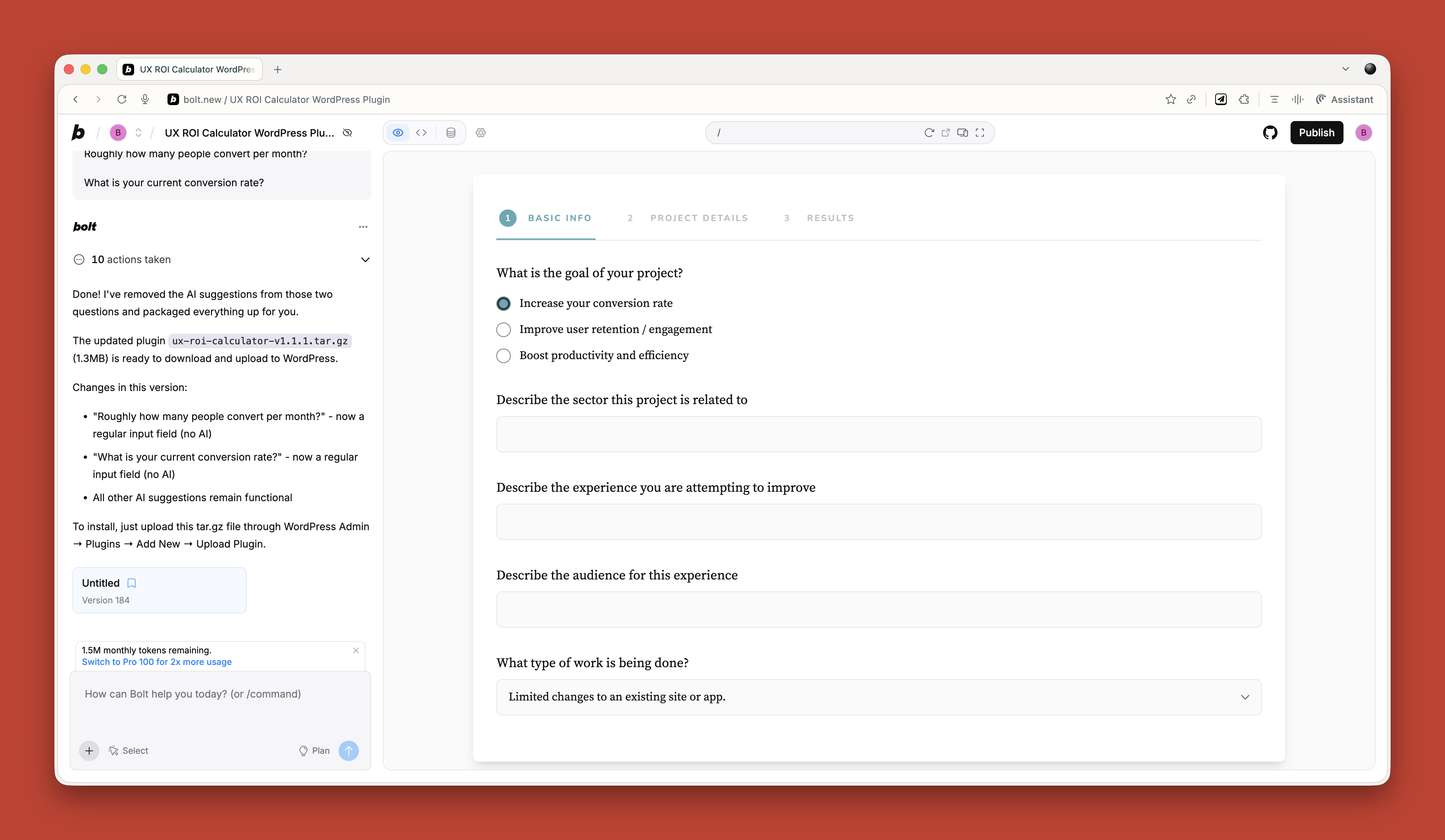Open project settings gear icon
The width and height of the screenshot is (1445, 840).
click(x=481, y=133)
